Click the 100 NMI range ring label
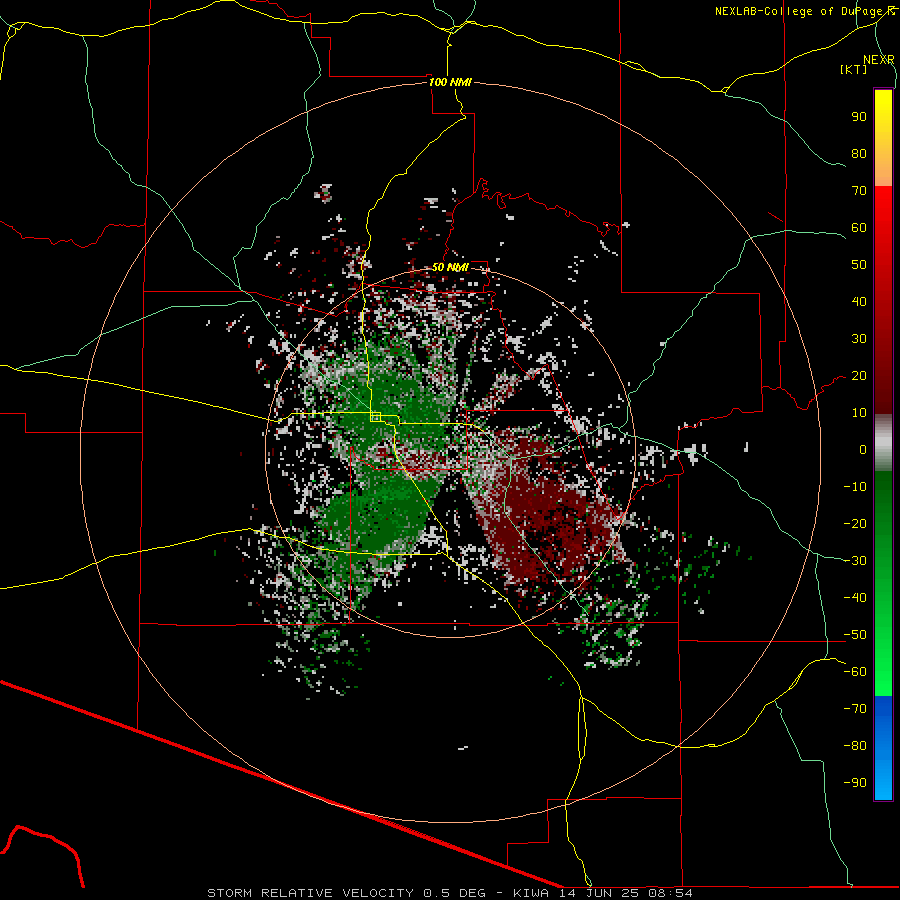Viewport: 900px width, 900px height. (450, 82)
